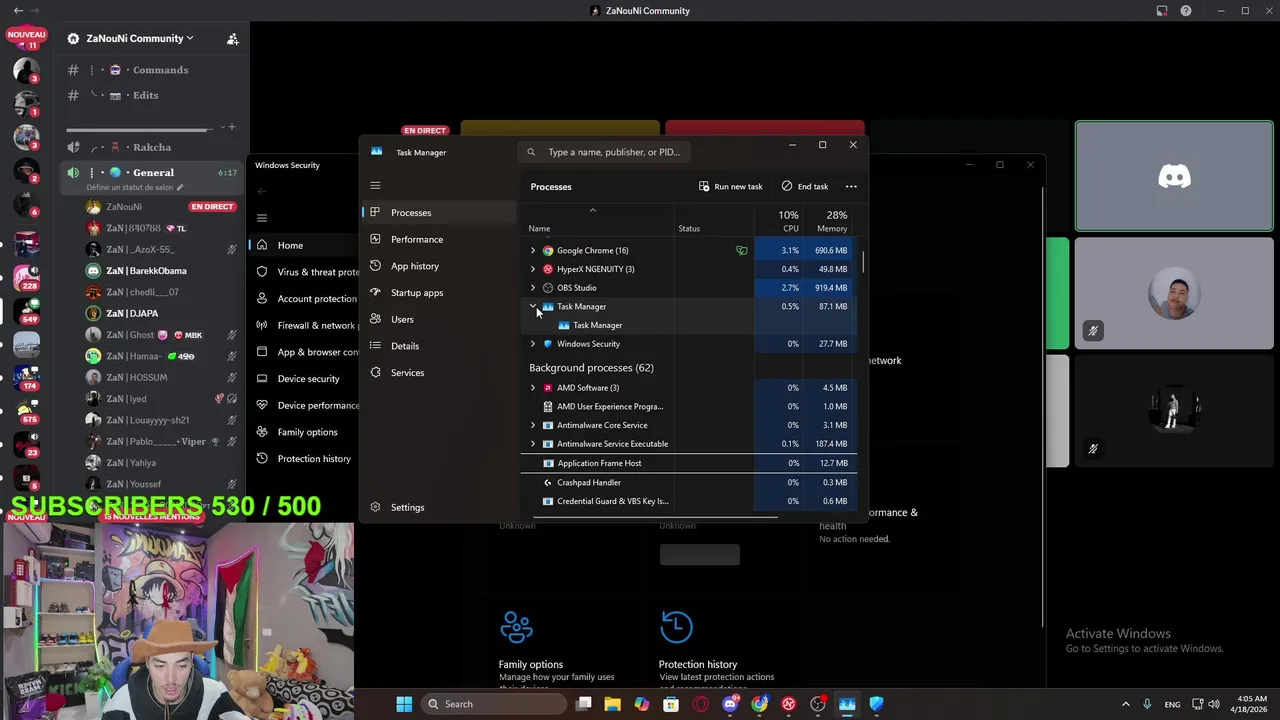Viewport: 1280px width, 720px height.
Task: Open Windows Security hamburger menu
Action: pos(262,218)
